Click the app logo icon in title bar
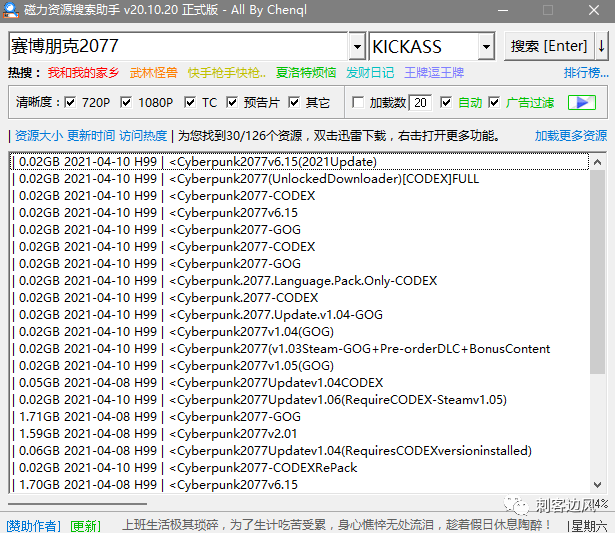This screenshot has height=533, width=615. pos(11,10)
